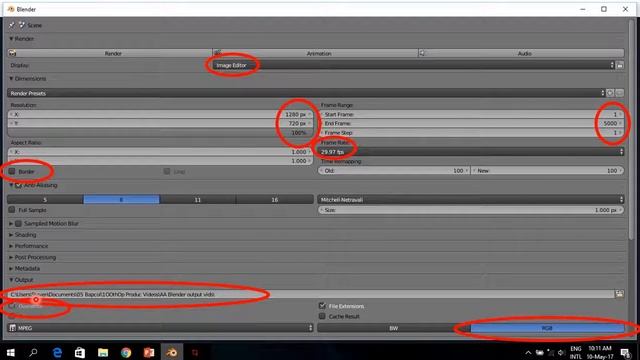Open Mitchell-Netravali filter dropdown

coord(471,200)
